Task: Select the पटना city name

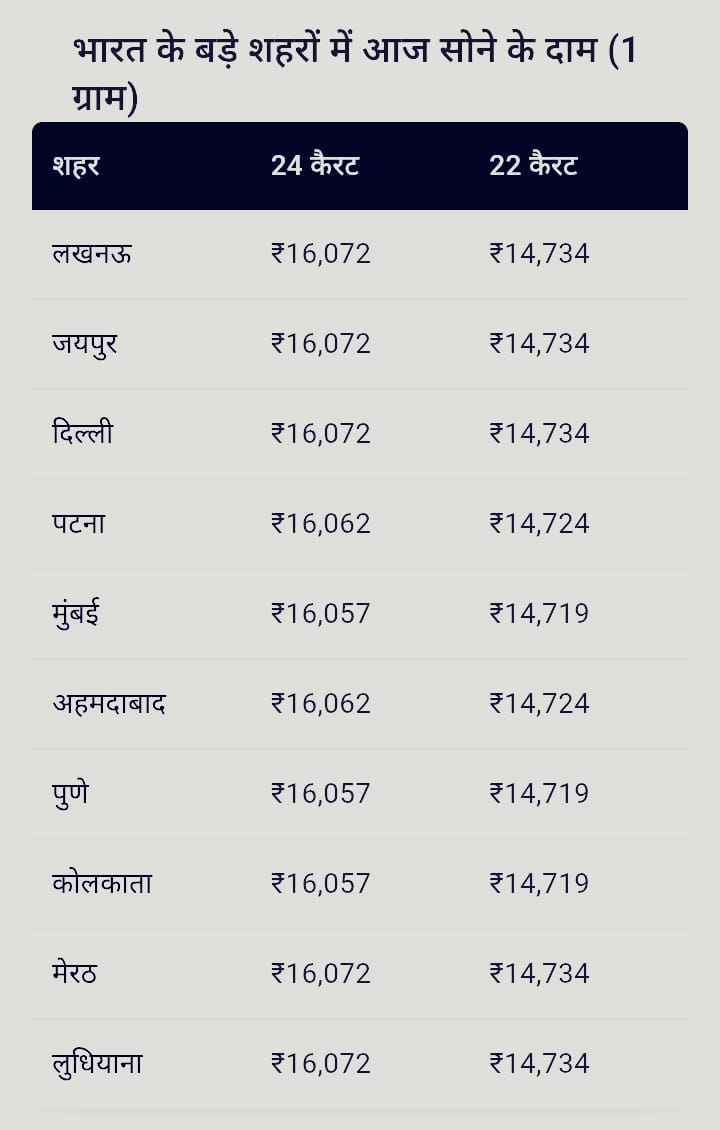Action: [x=79, y=524]
